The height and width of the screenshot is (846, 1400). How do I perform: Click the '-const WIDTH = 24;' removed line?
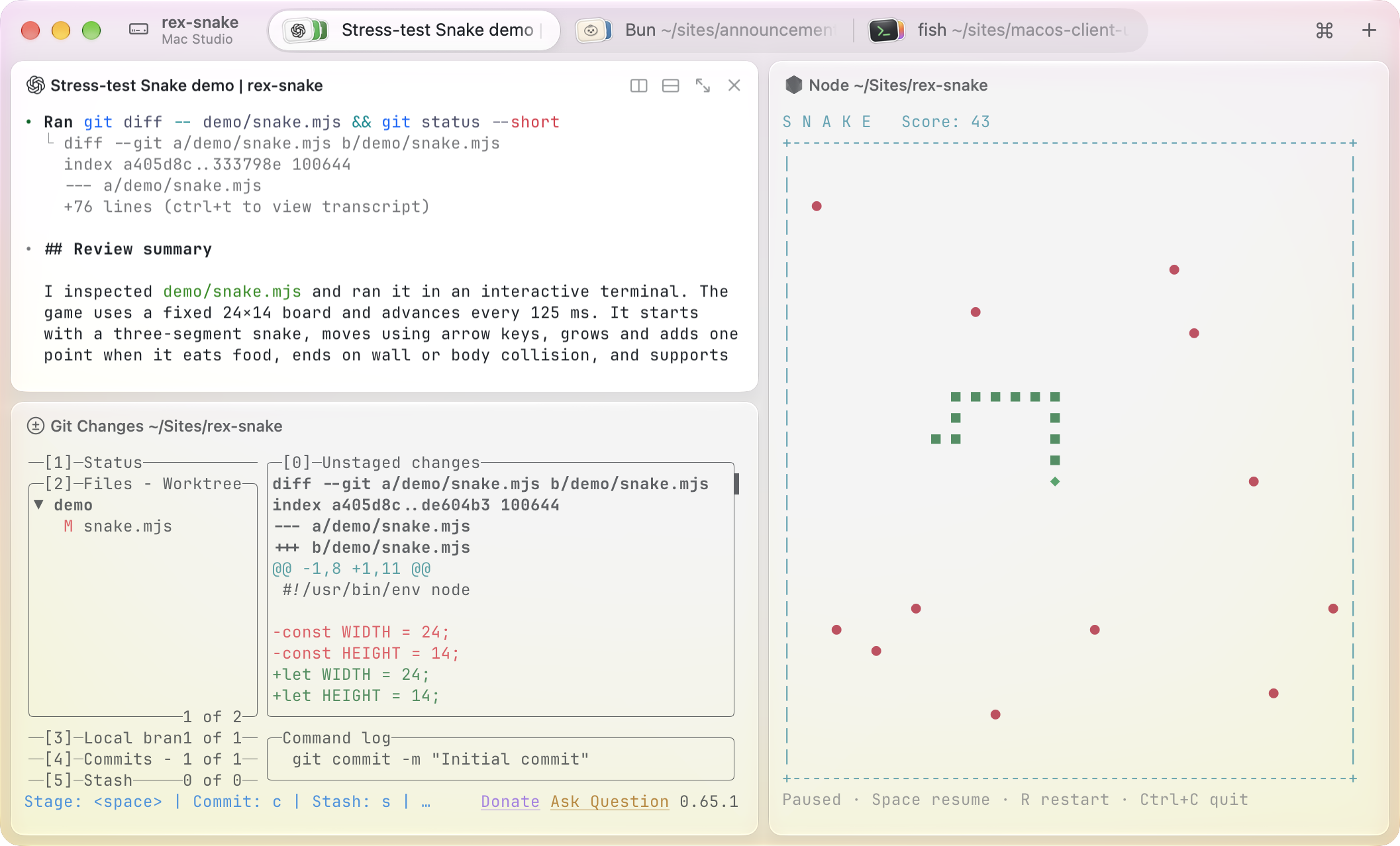(361, 632)
